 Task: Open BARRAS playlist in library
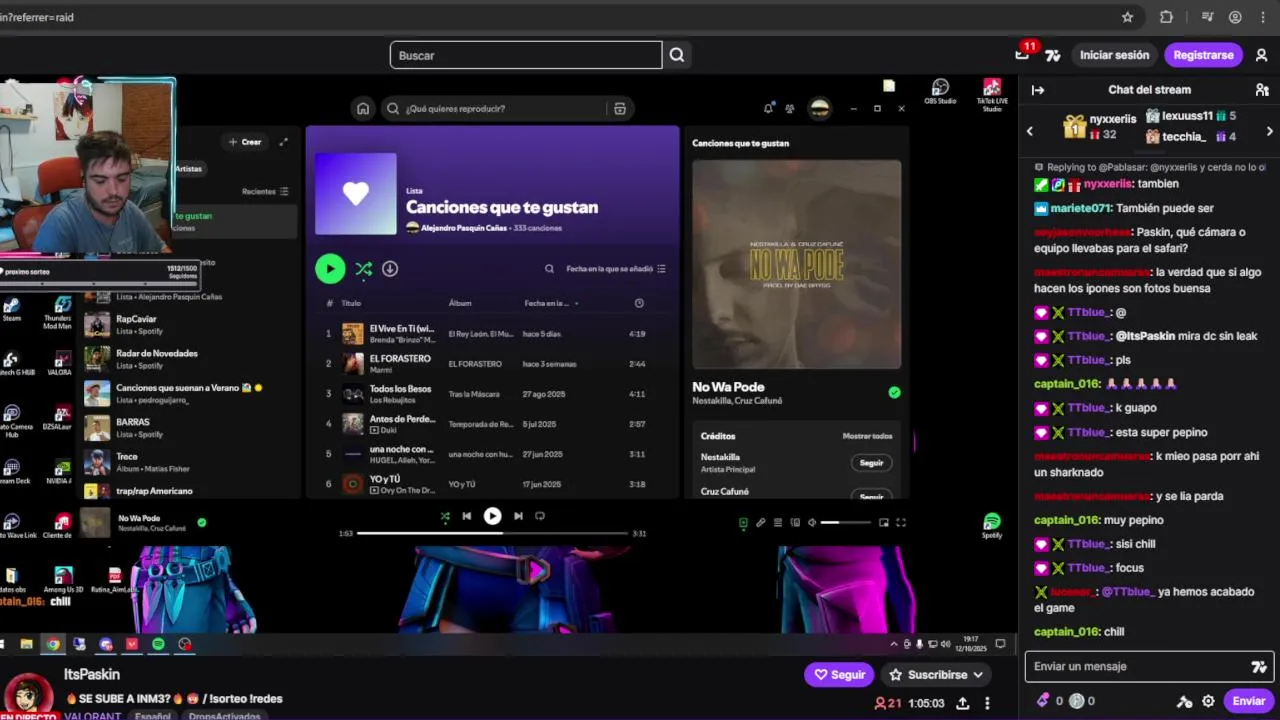[190, 428]
